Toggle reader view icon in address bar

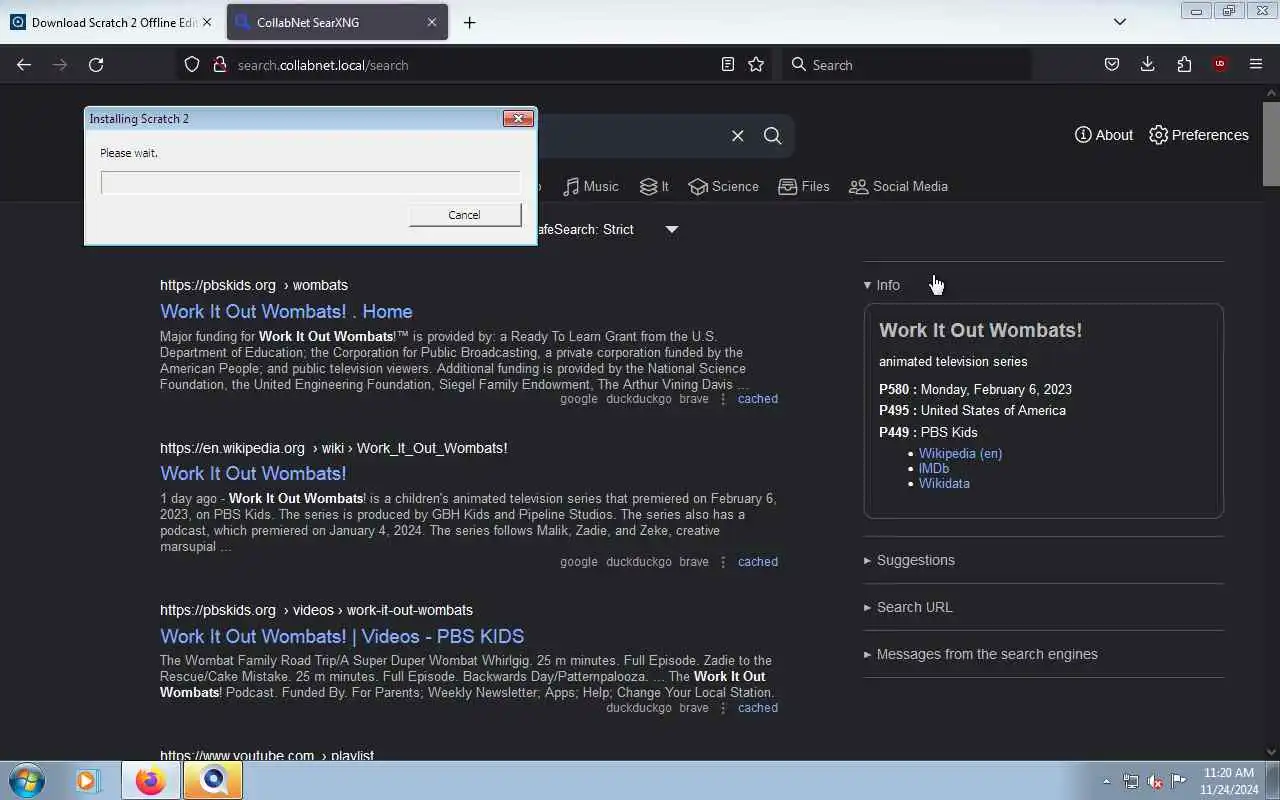[x=728, y=65]
